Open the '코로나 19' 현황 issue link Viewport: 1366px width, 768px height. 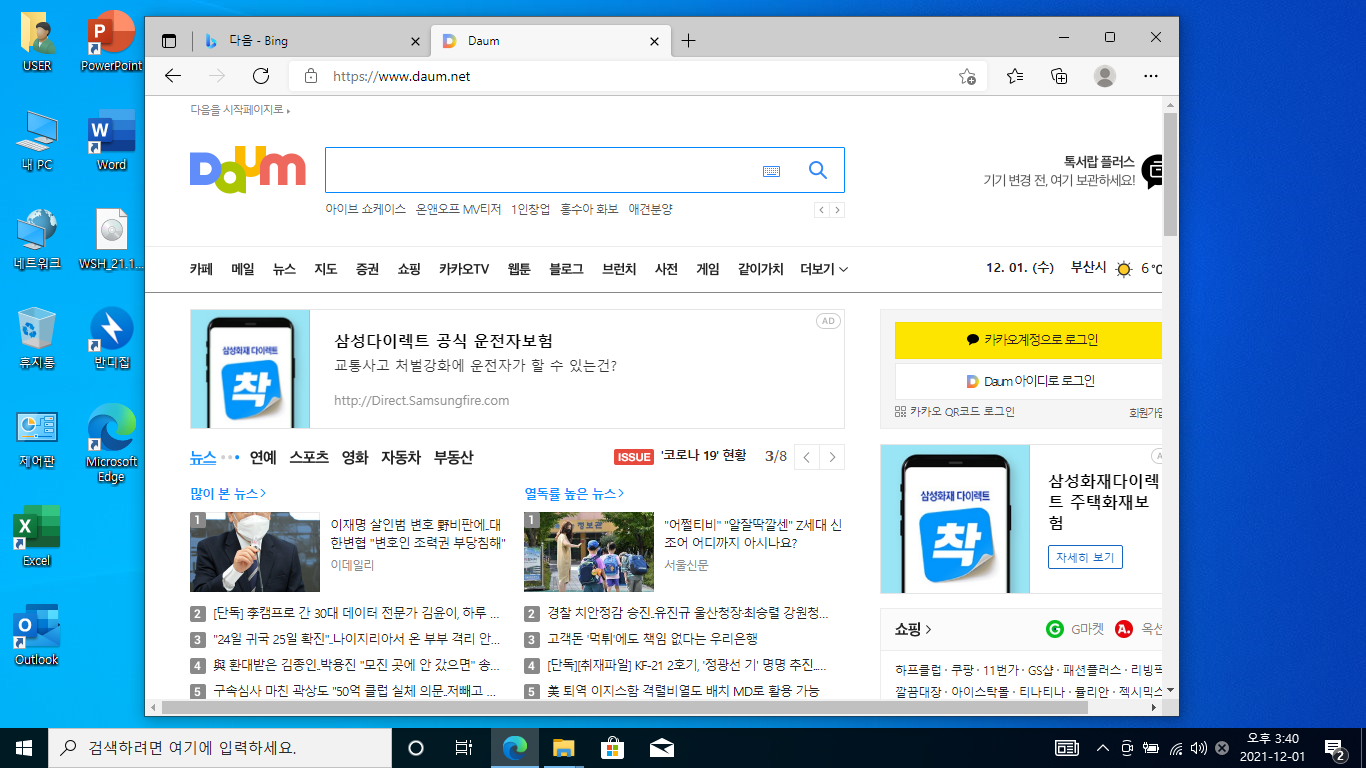pos(703,456)
